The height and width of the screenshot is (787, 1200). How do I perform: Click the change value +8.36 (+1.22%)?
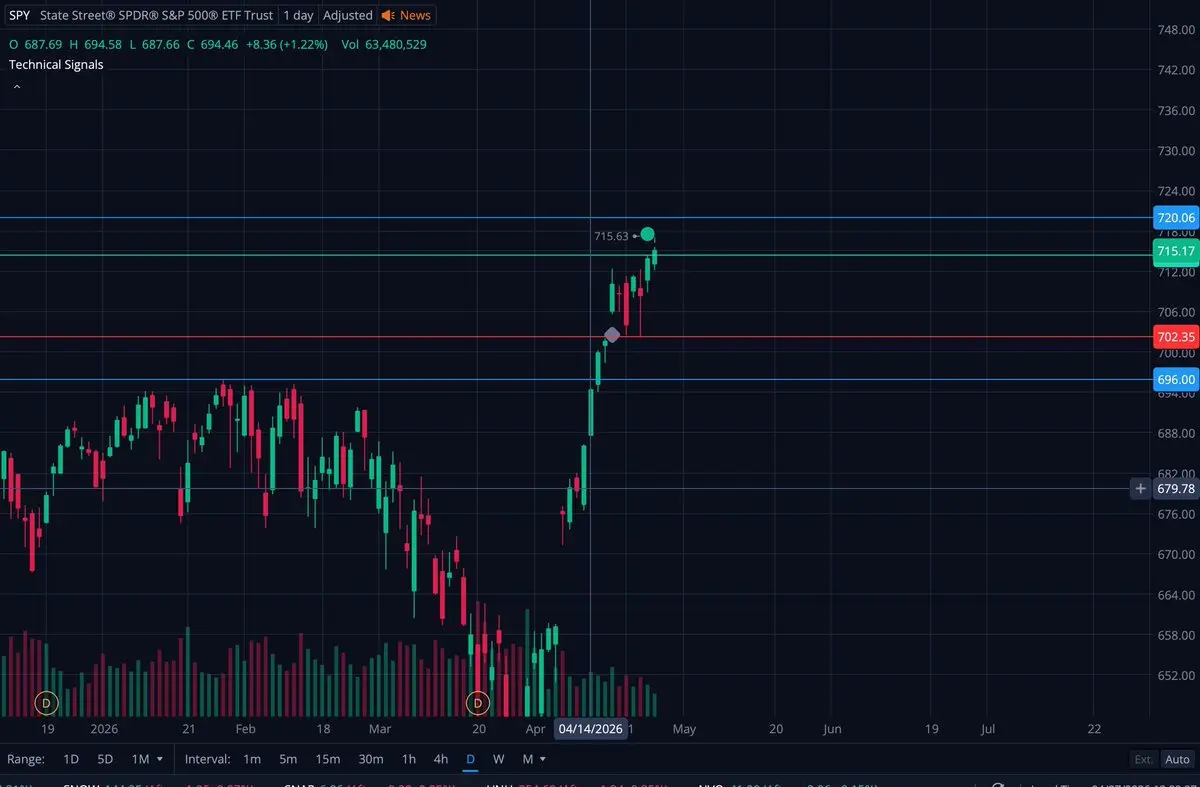point(285,44)
